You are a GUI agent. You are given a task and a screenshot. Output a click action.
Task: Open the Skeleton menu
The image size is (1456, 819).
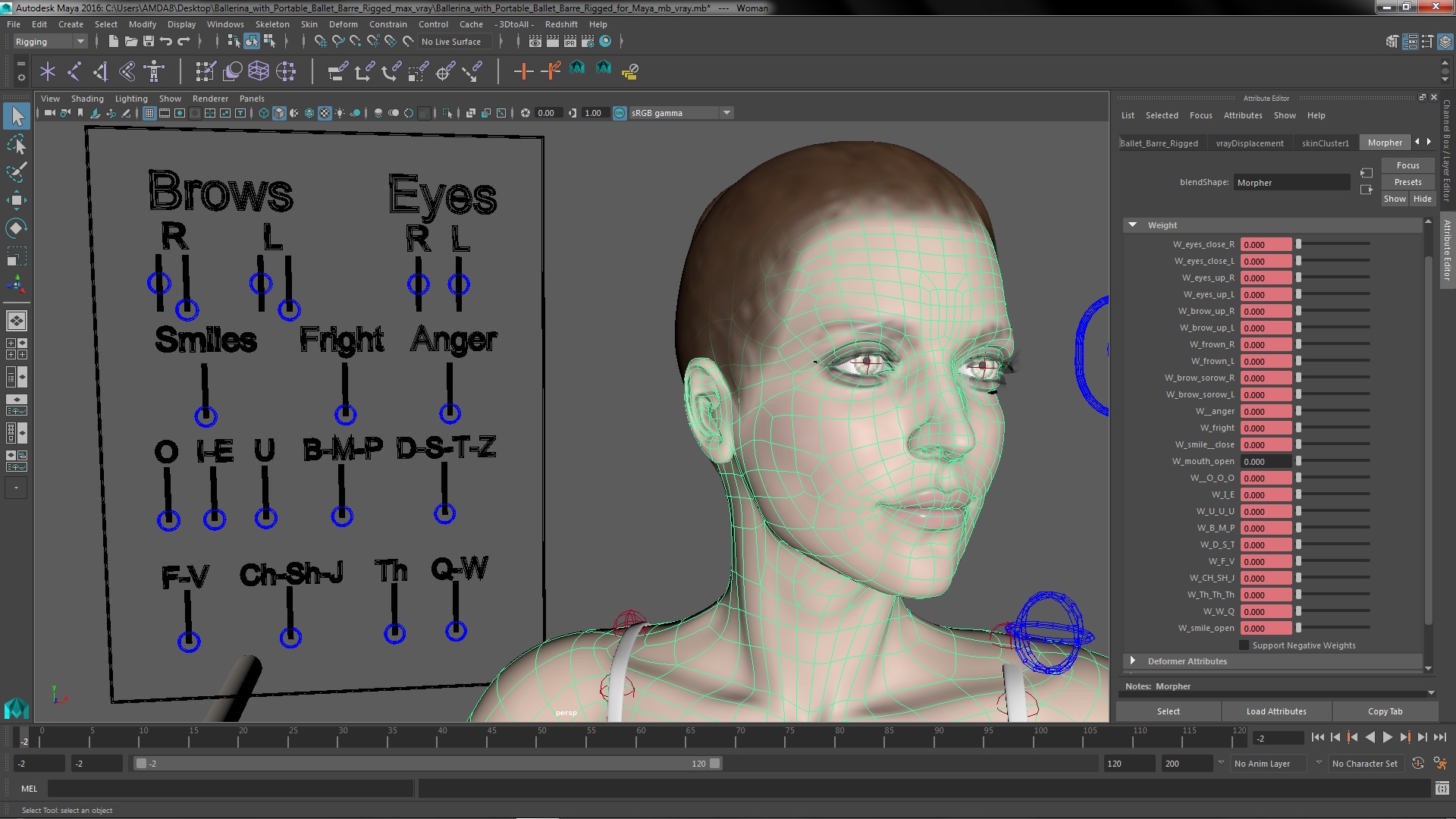click(272, 24)
